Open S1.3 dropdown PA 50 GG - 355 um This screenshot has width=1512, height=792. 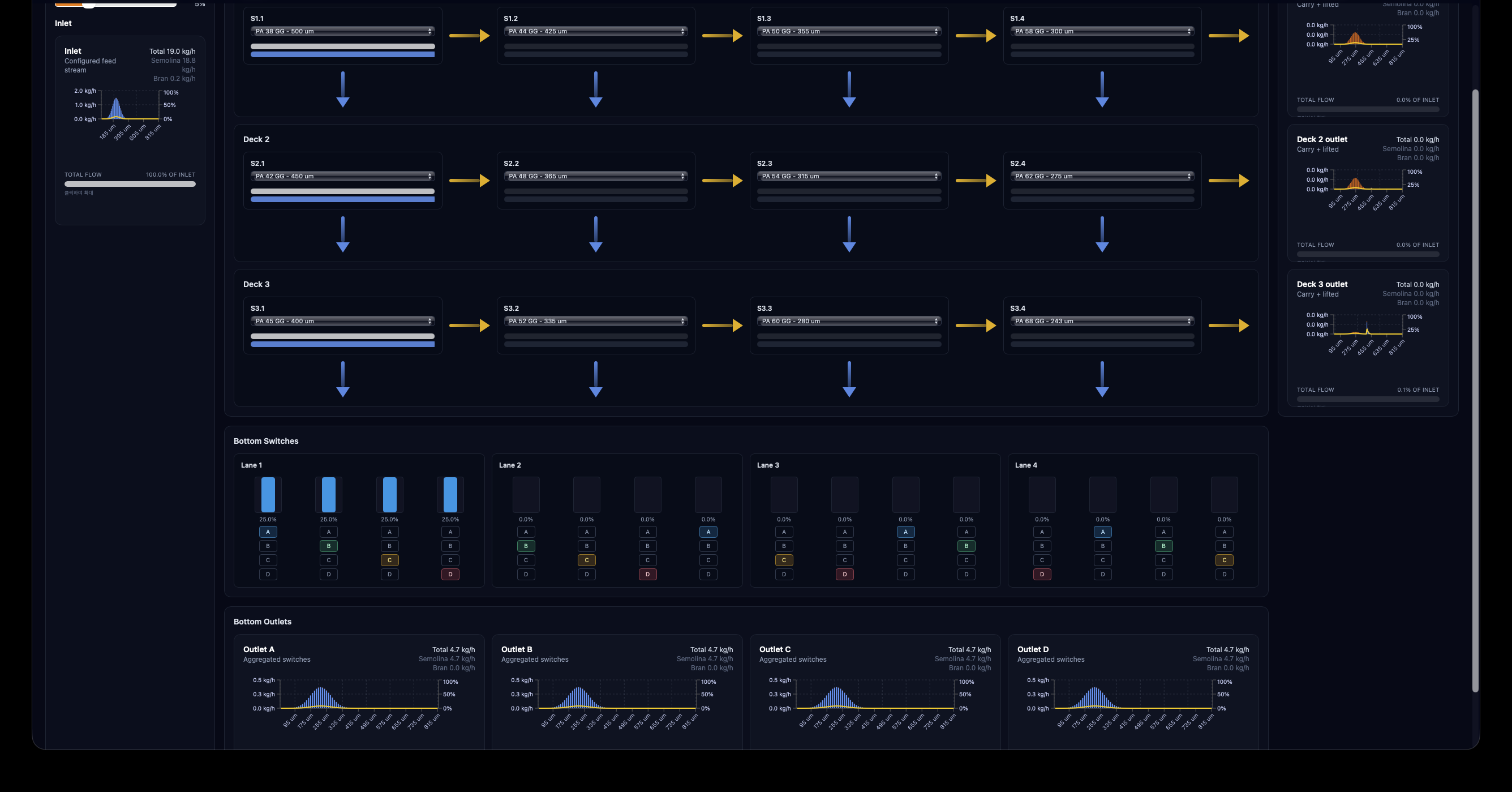pos(849,31)
